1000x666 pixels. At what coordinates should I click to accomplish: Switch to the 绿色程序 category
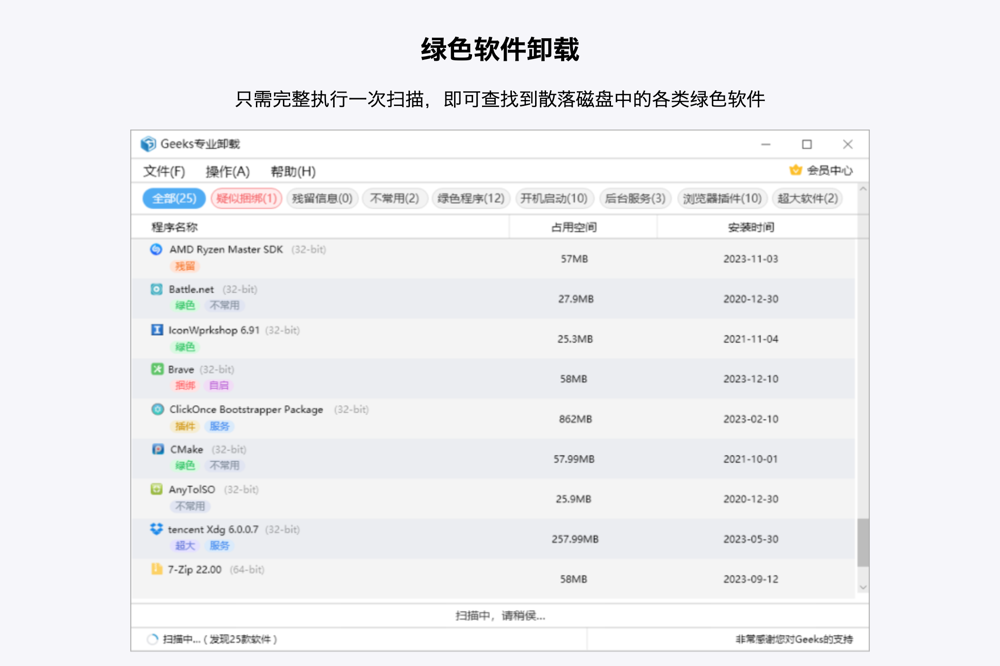(x=469, y=198)
